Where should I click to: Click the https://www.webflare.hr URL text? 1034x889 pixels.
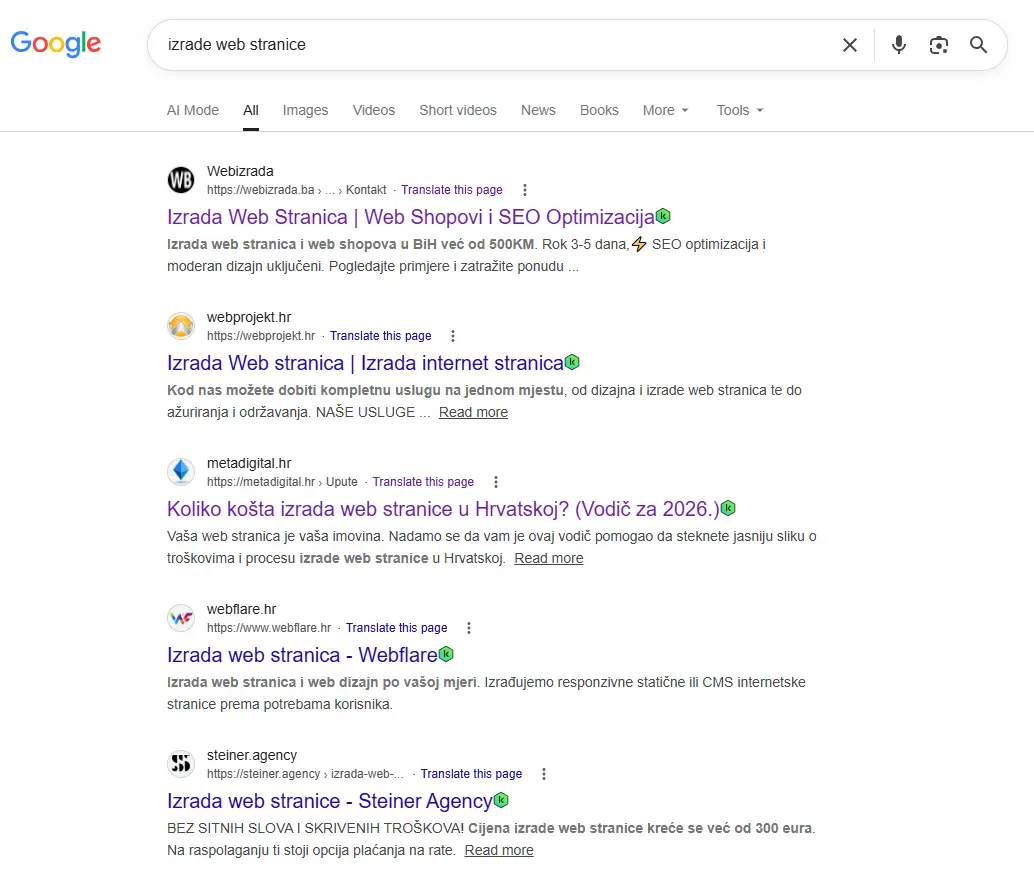coord(269,628)
